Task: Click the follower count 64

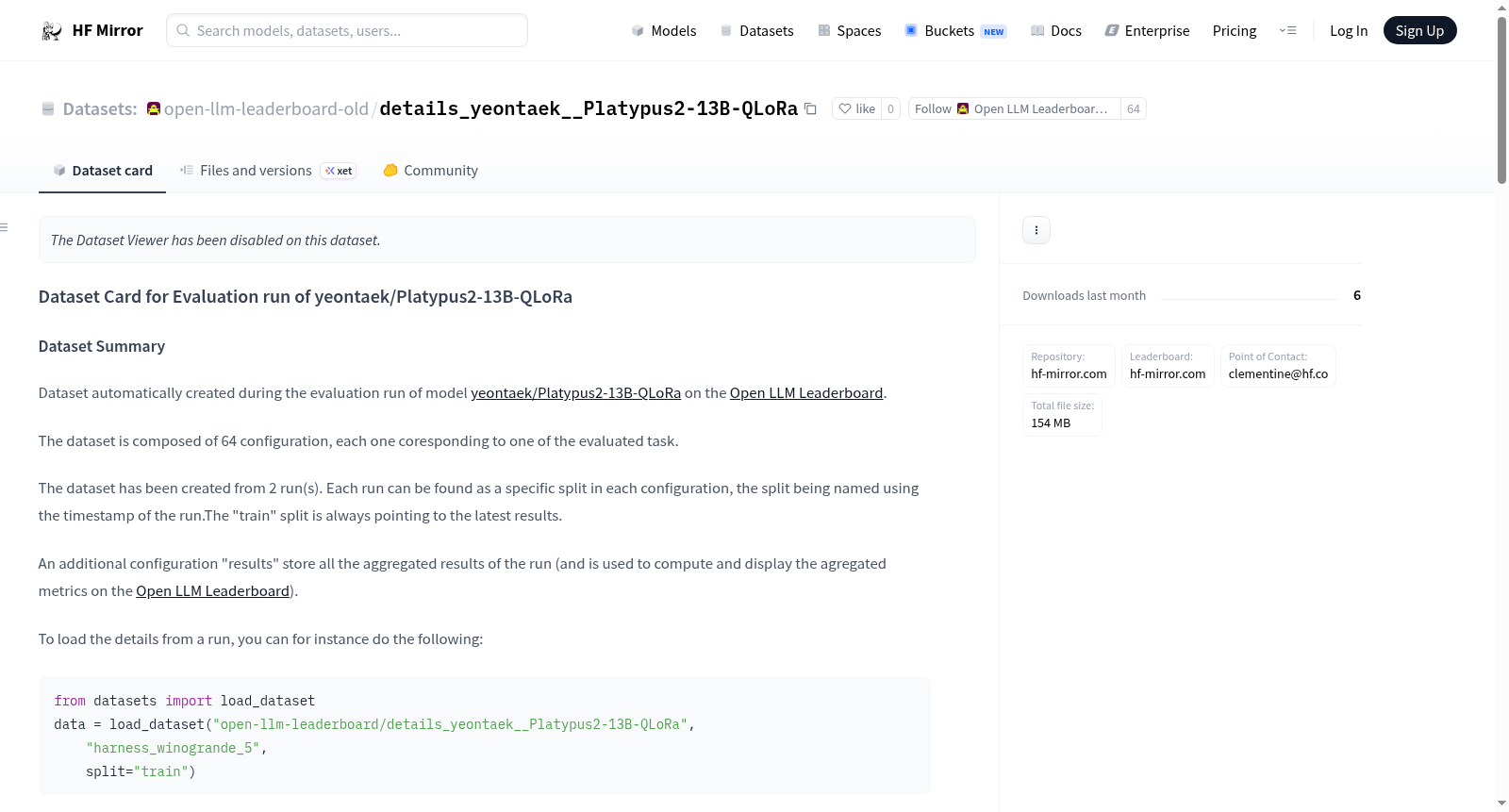Action: click(x=1134, y=108)
